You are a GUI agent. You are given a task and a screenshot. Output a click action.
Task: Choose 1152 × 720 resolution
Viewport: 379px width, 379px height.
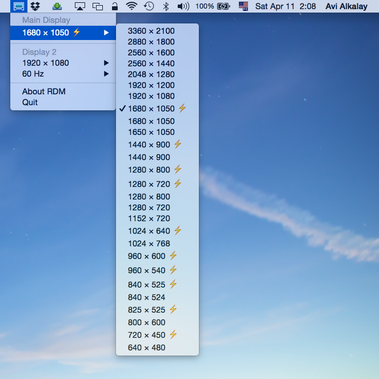(157, 218)
